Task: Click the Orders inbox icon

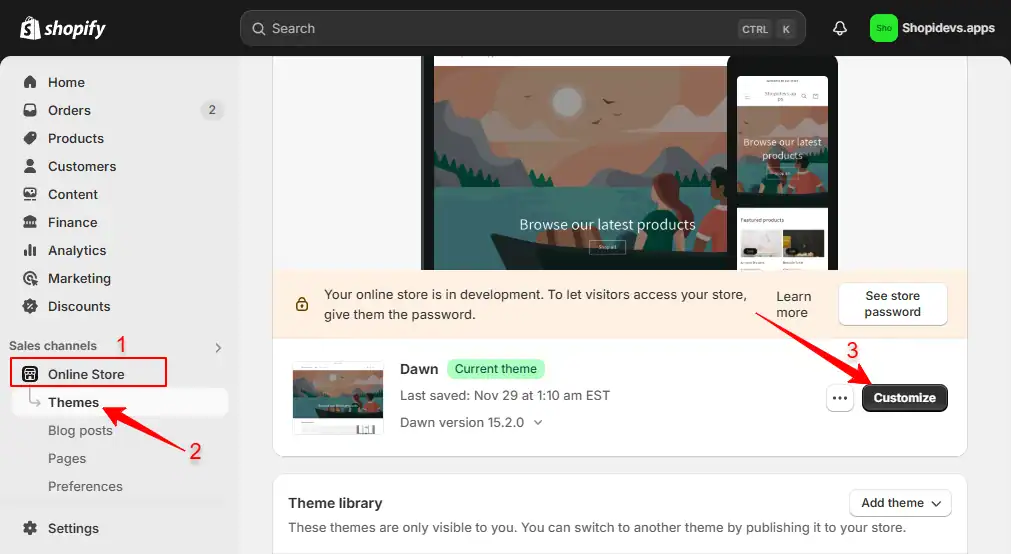Action: pos(30,110)
